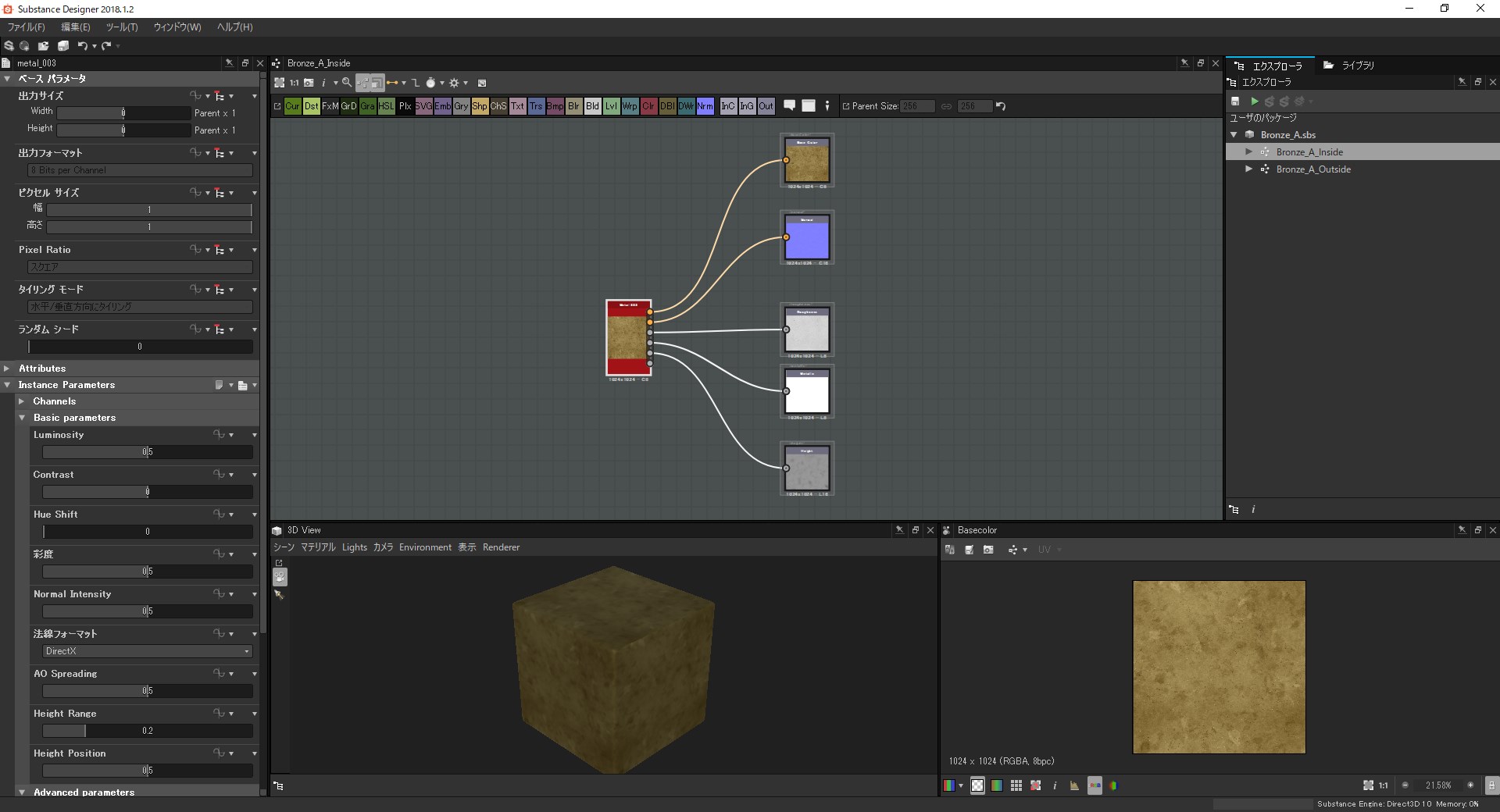Screen dimensions: 1500x812
Task: Expand the Bronze_A_Outside graph tree item
Action: coord(1248,169)
